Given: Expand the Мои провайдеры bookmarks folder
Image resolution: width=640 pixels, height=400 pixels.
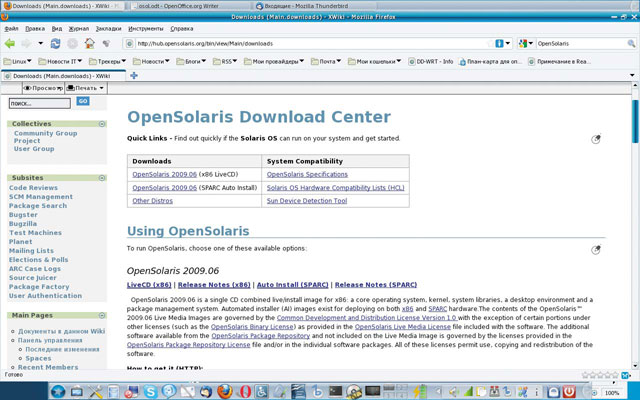Looking at the screenshot, I should coord(274,62).
